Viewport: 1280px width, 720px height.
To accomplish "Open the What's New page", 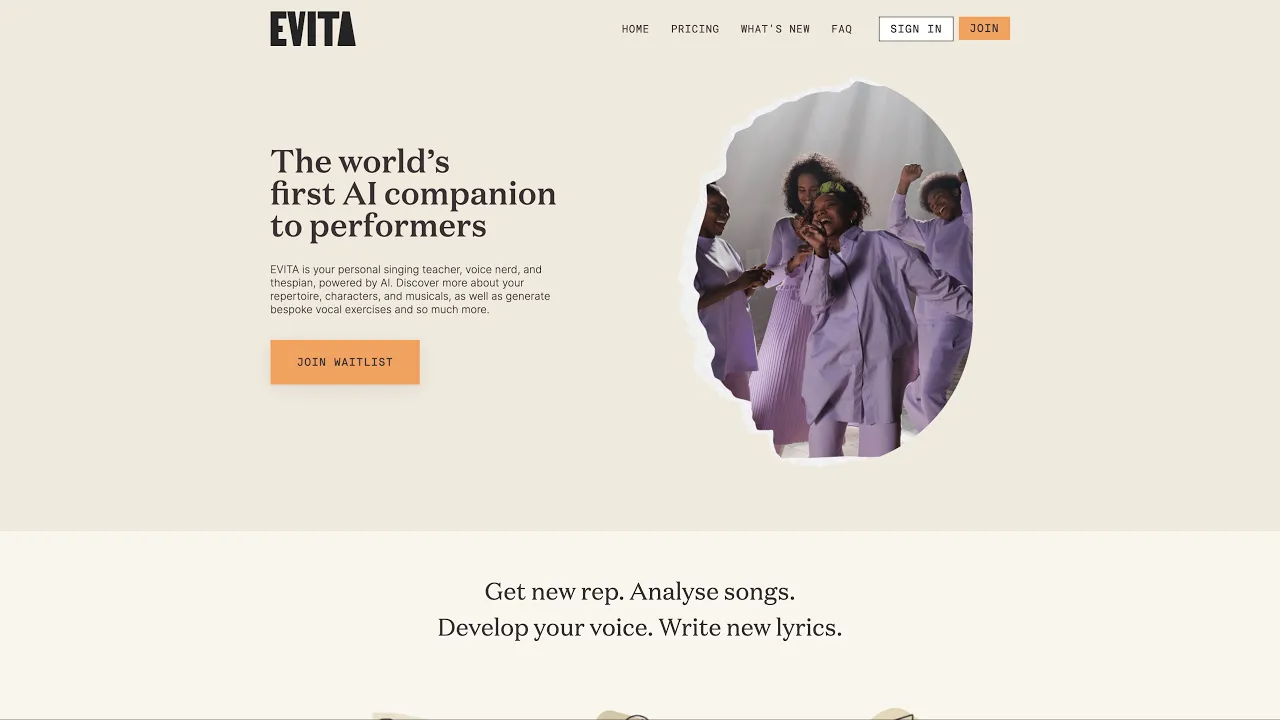I will tap(775, 29).
